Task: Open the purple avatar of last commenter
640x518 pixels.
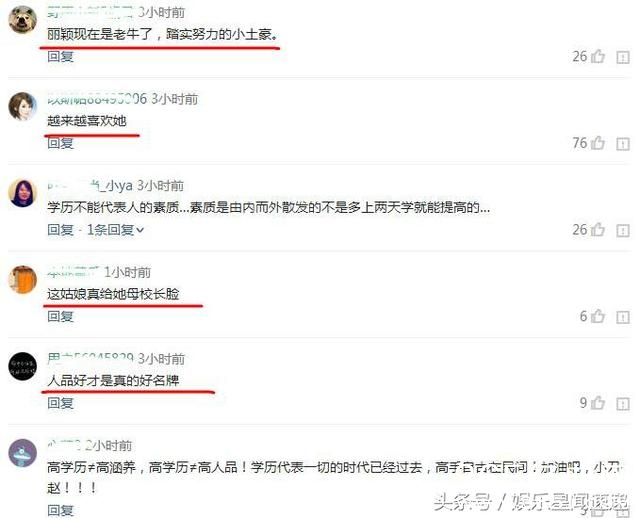Action: 23,453
